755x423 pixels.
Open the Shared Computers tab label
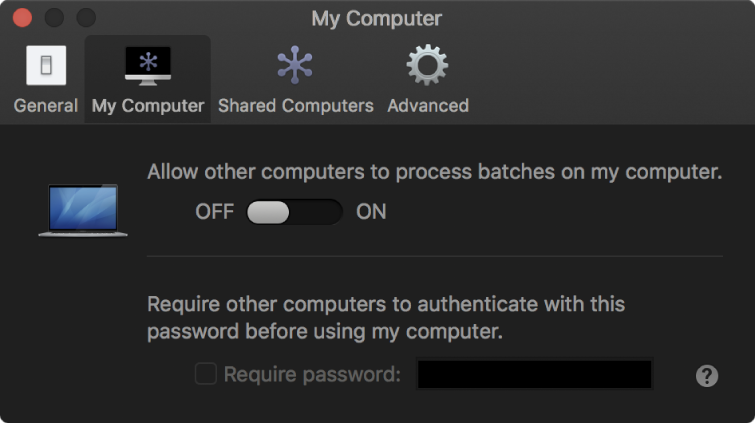[295, 105]
